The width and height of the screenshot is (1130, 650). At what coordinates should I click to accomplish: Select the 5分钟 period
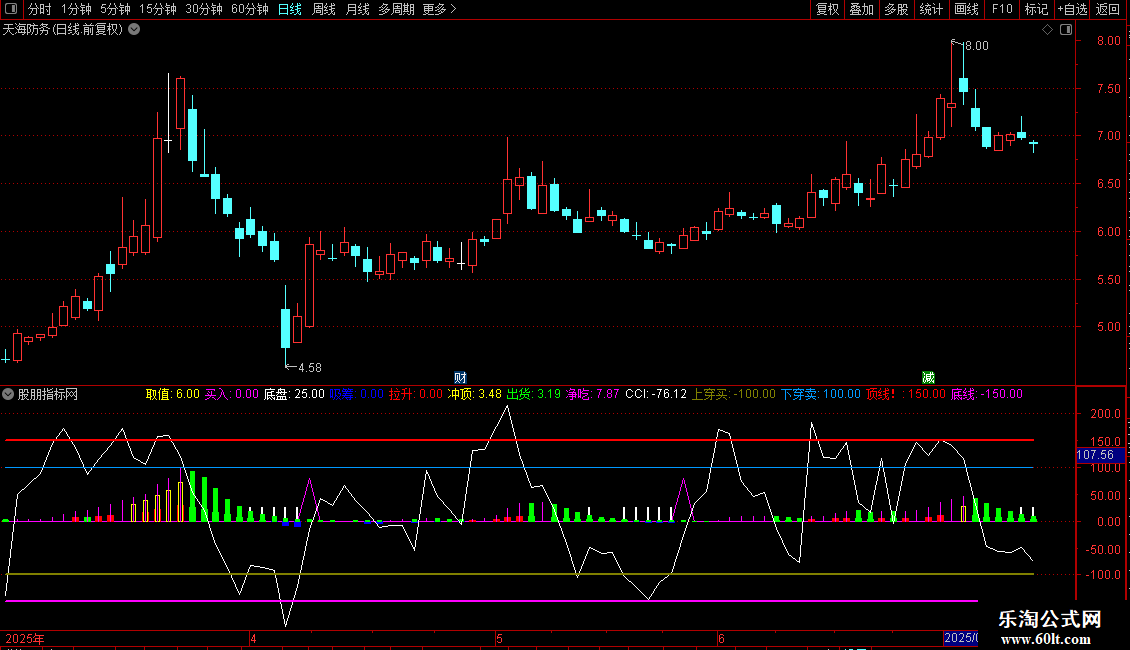click(115, 9)
